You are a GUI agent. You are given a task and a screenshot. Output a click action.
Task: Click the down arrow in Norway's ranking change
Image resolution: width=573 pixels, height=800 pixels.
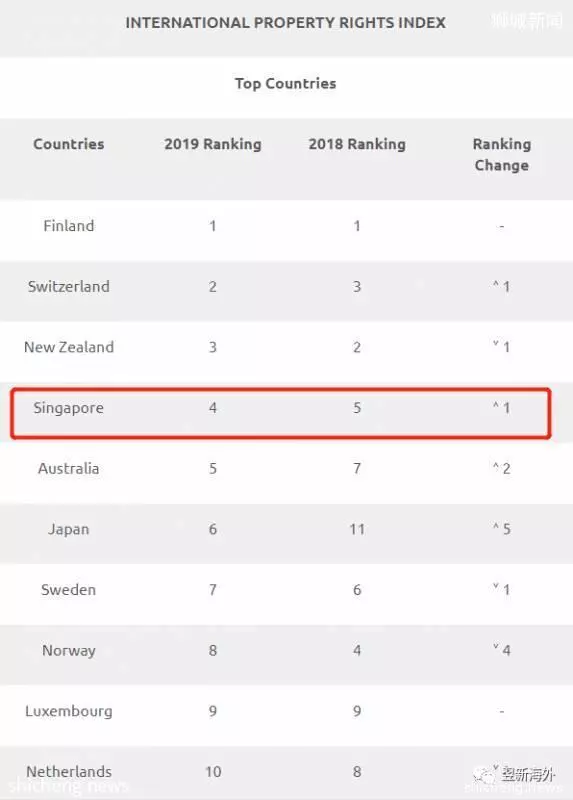[495, 647]
